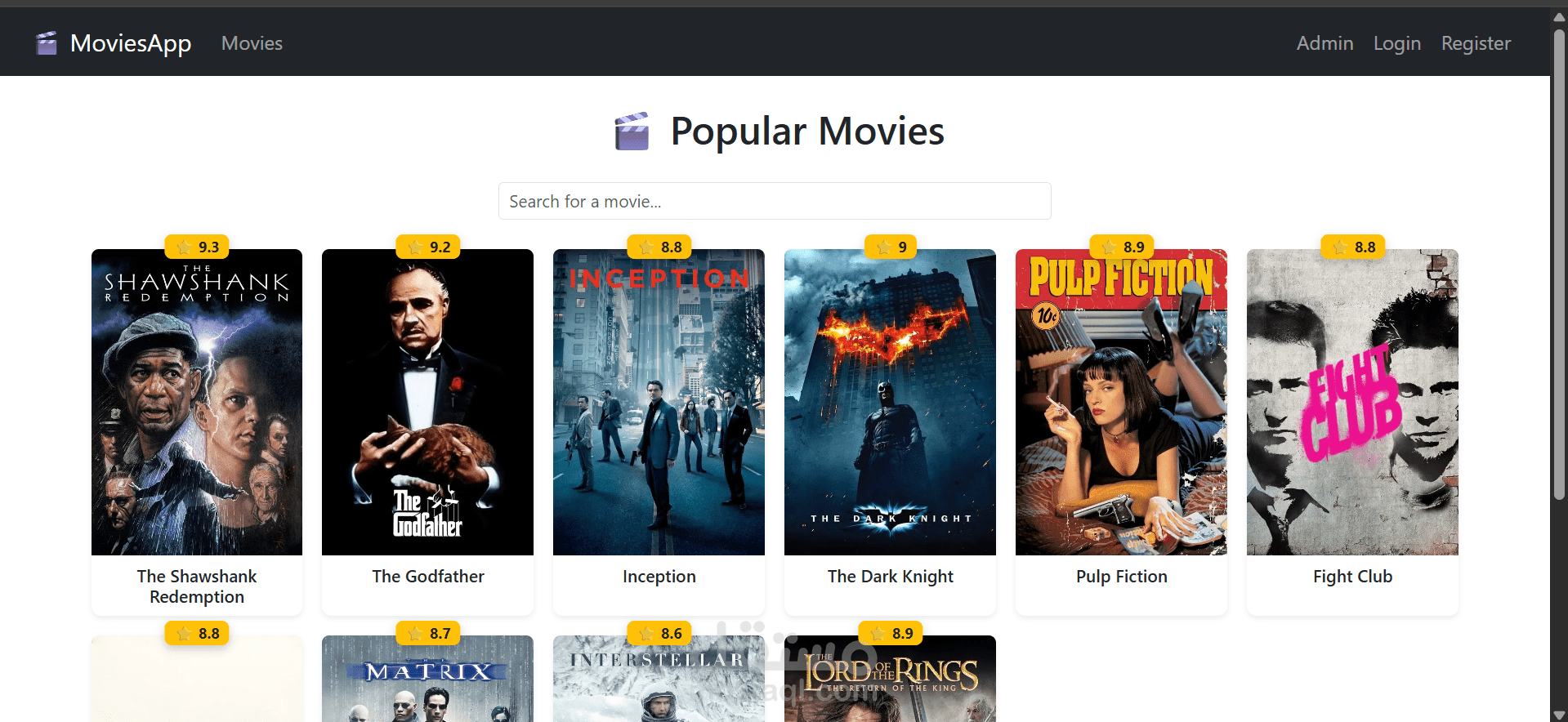Screen dimensions: 1568x722
Task: Click the star icon on The Matrix's 8.7 badge
Action: pos(416,633)
